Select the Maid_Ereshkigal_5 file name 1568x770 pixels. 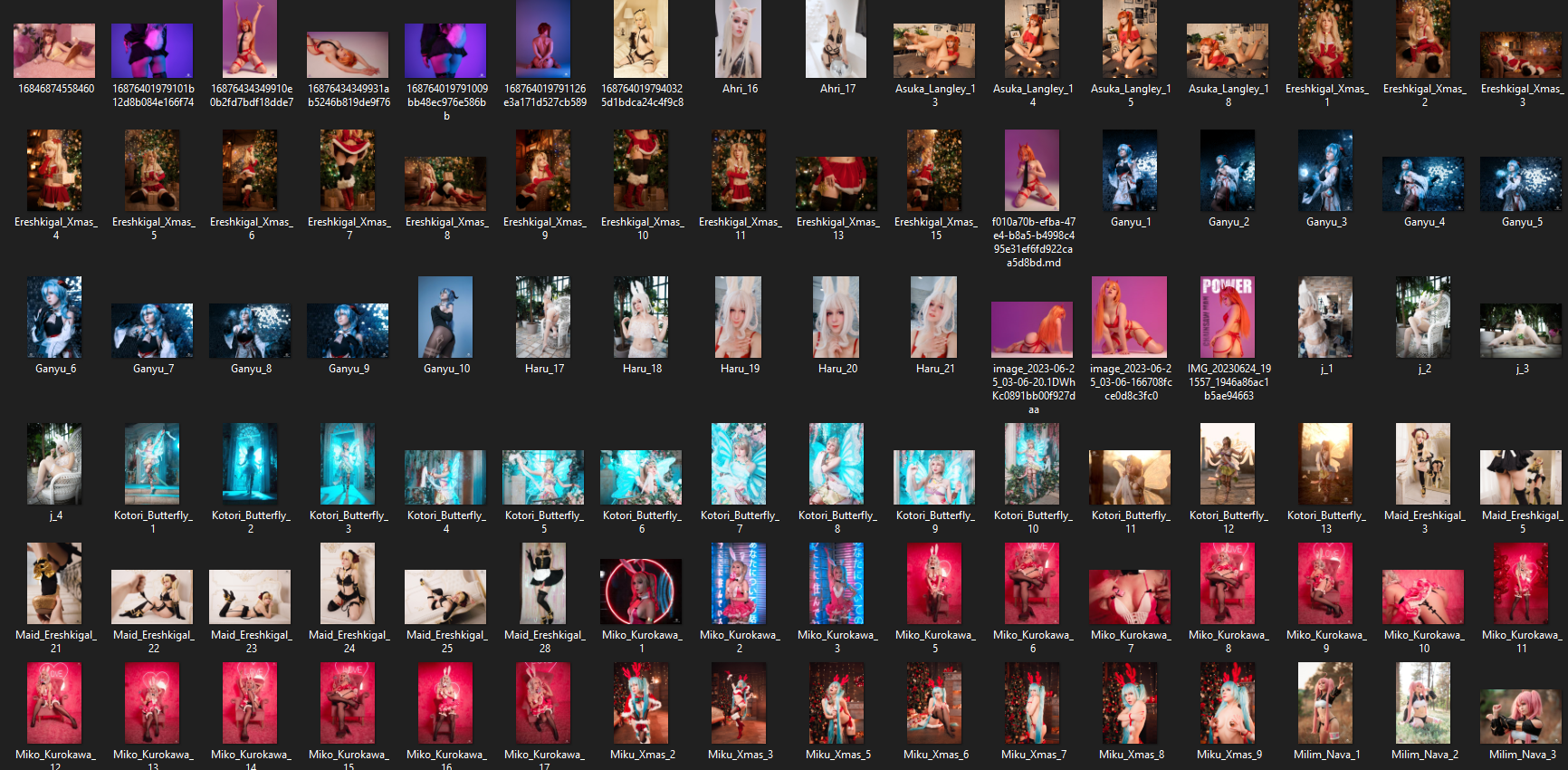coord(1523,522)
